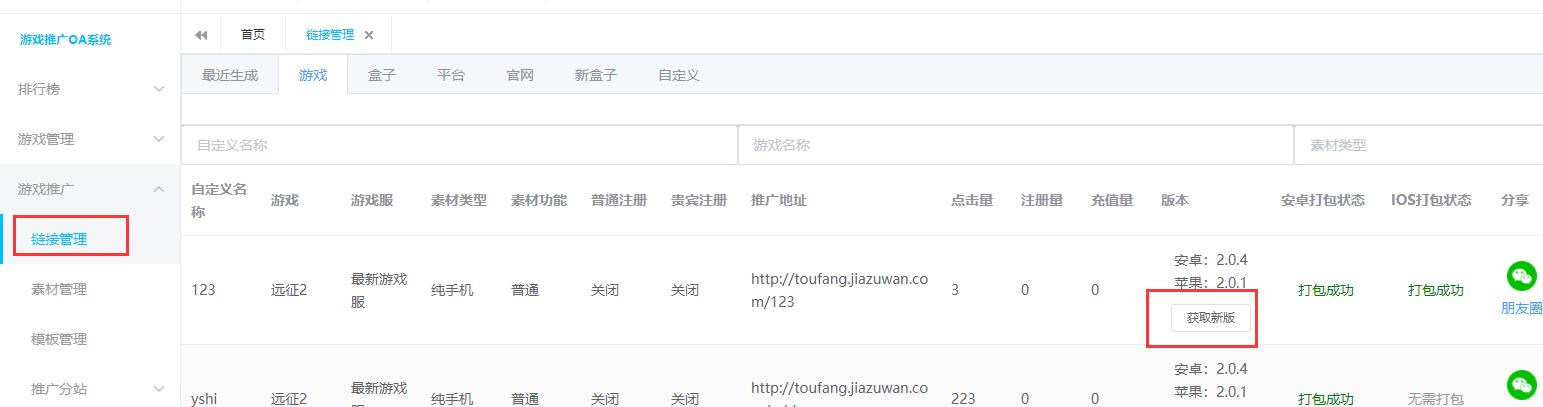1543x407 pixels.
Task: Open the 素材类型 filter field
Action: pyautogui.click(x=1418, y=145)
